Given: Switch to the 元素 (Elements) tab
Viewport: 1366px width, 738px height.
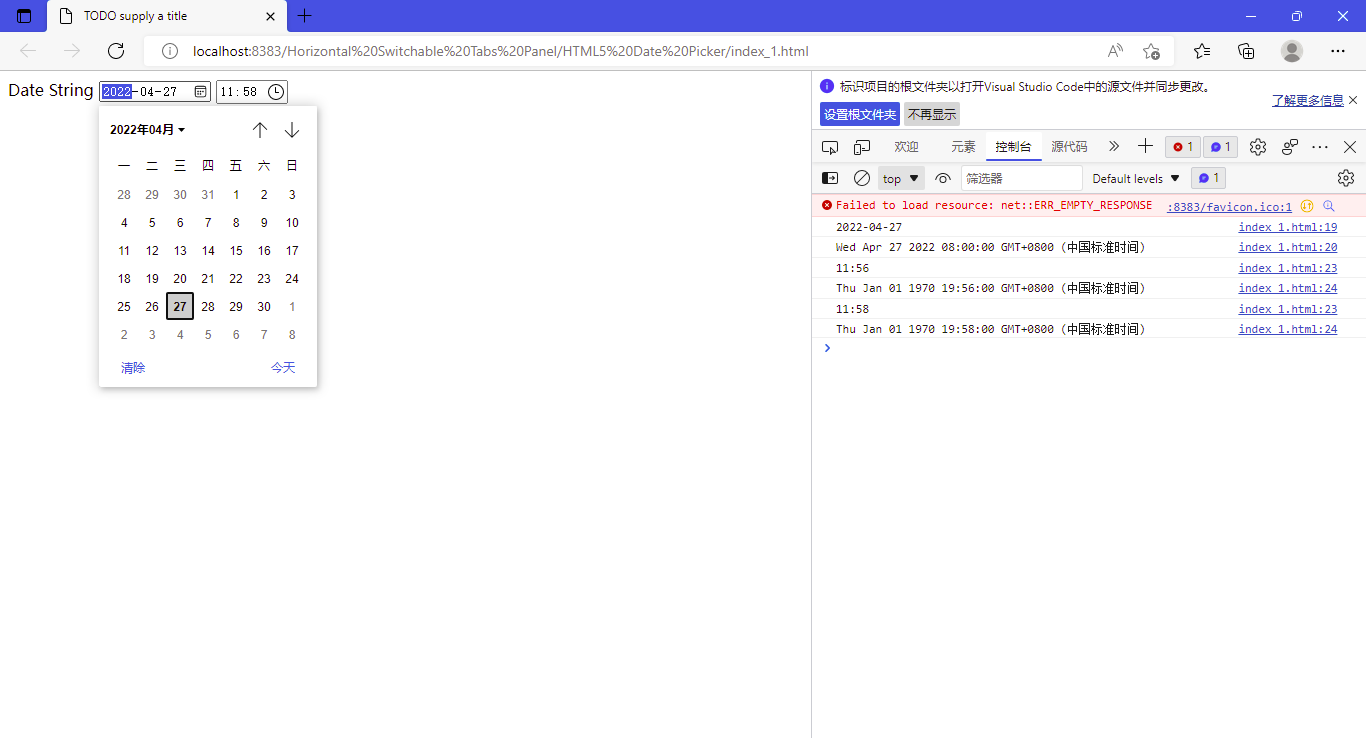Looking at the screenshot, I should coord(963,146).
